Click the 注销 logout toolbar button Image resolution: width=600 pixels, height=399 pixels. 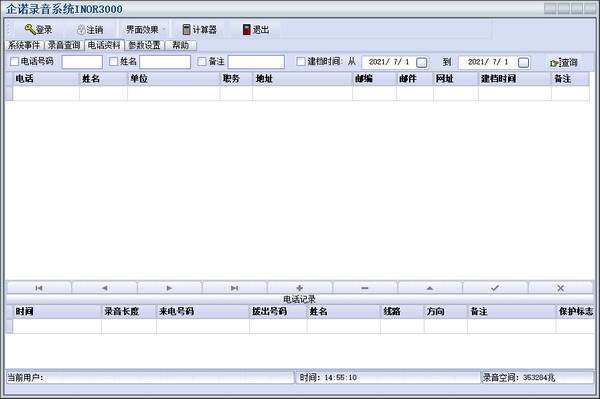90,29
